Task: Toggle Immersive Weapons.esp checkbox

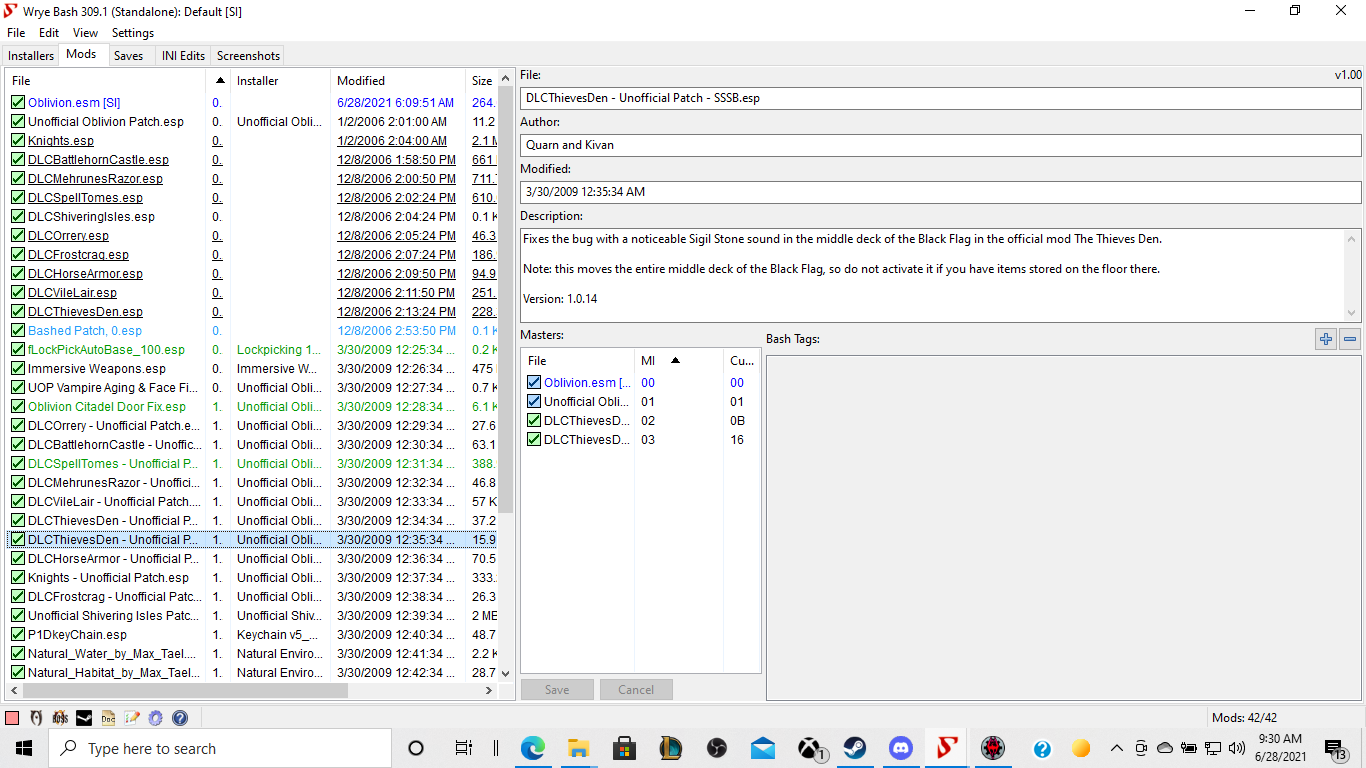Action: point(18,368)
